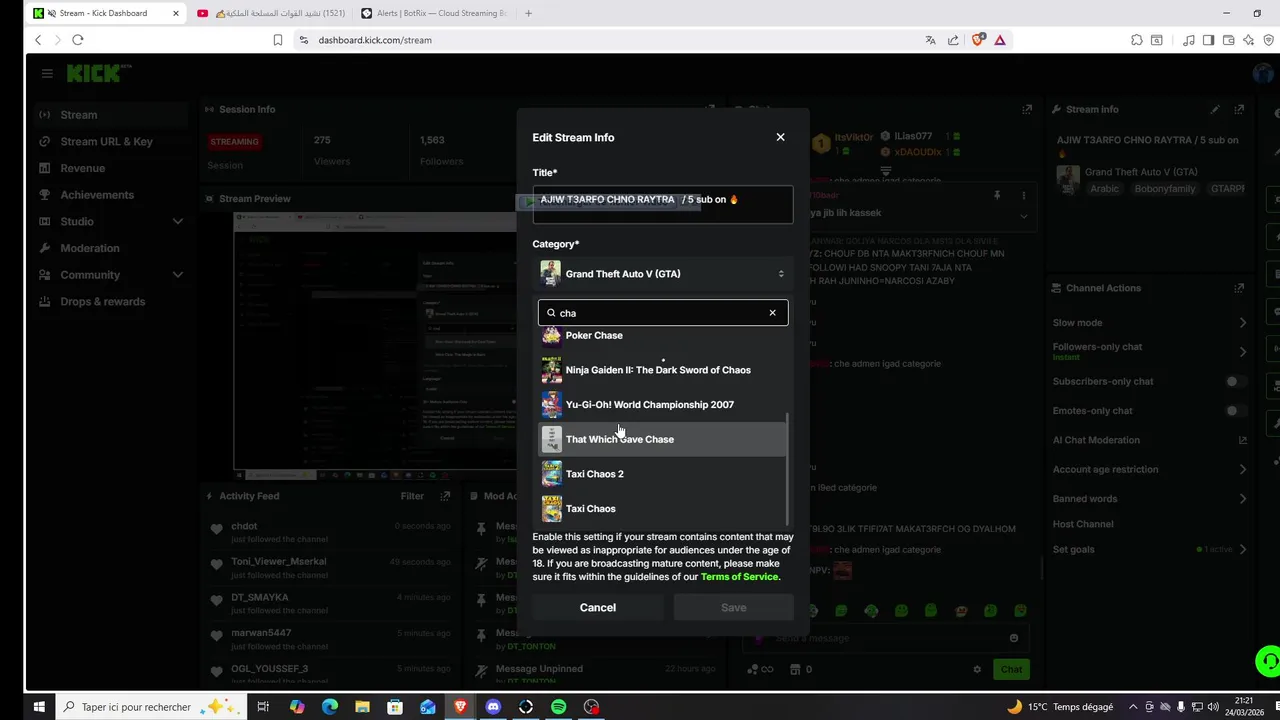Select the Taxi Chaos 2 category
The image size is (1280, 720).
click(663, 474)
